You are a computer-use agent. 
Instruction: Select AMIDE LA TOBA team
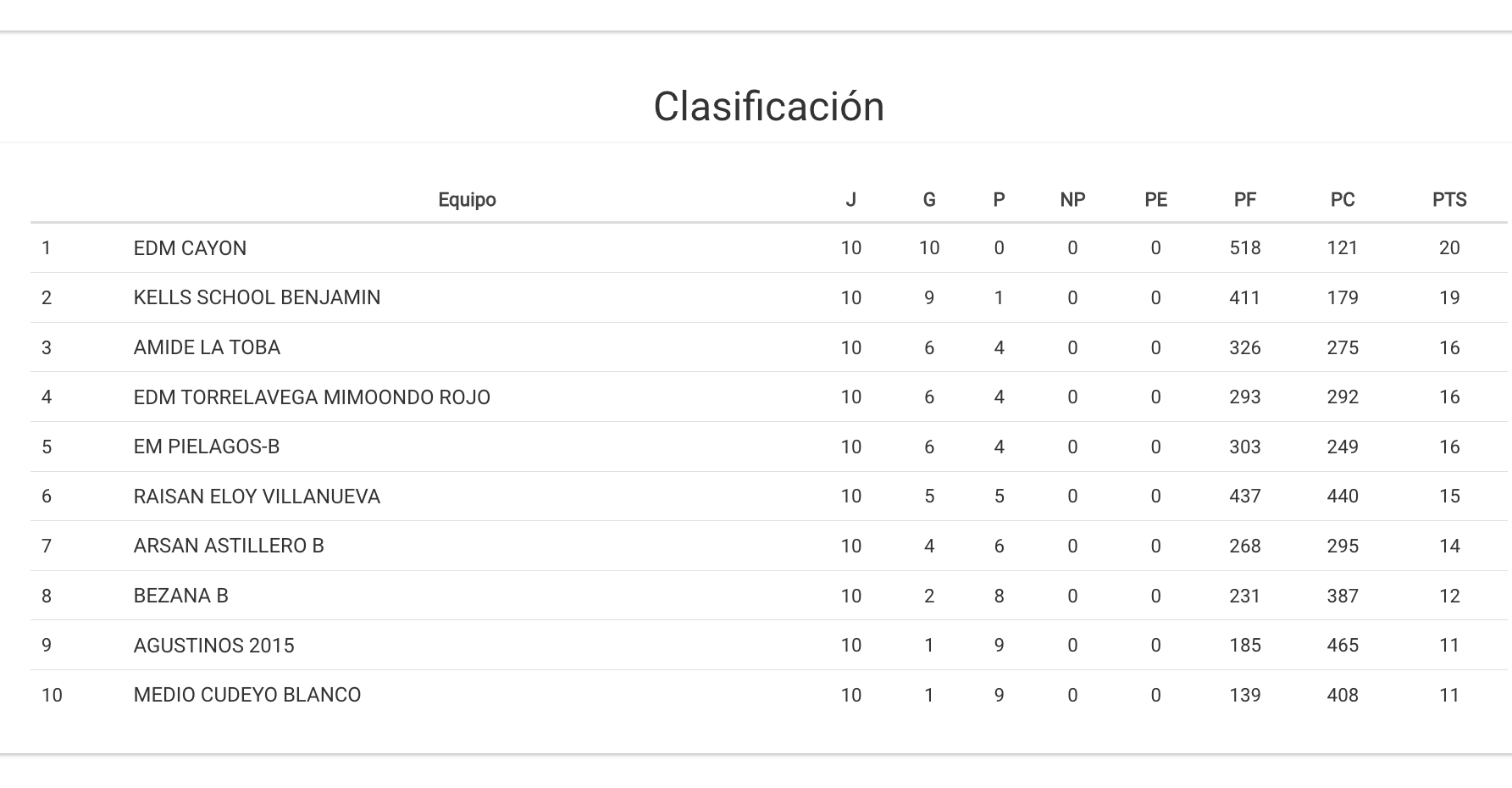coord(207,347)
